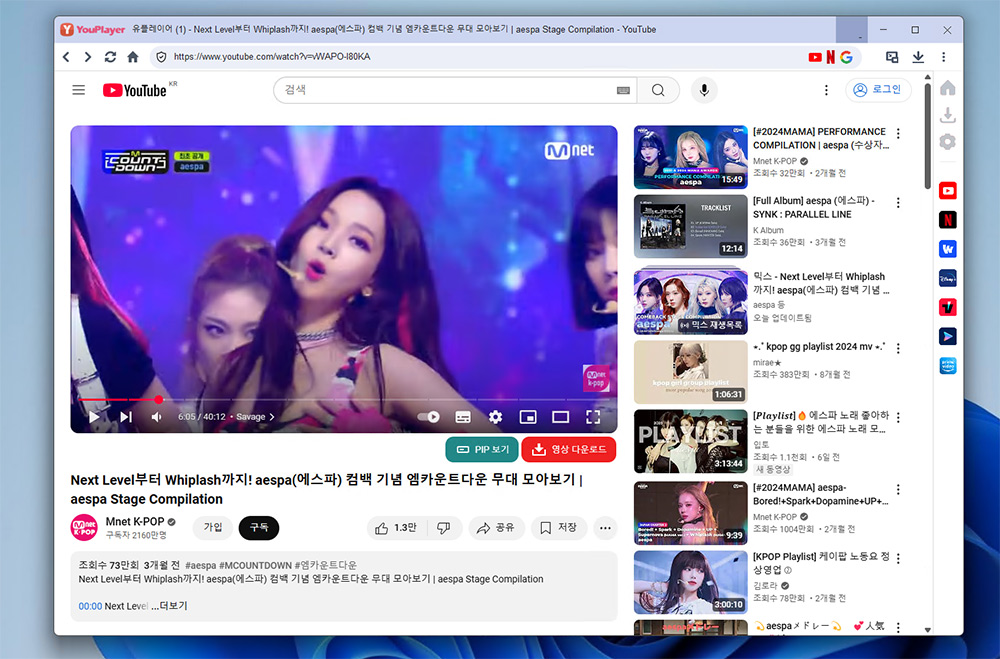Open the Mnet K-POP channel avatar
Screen dimensions: 1000x659
84,528
